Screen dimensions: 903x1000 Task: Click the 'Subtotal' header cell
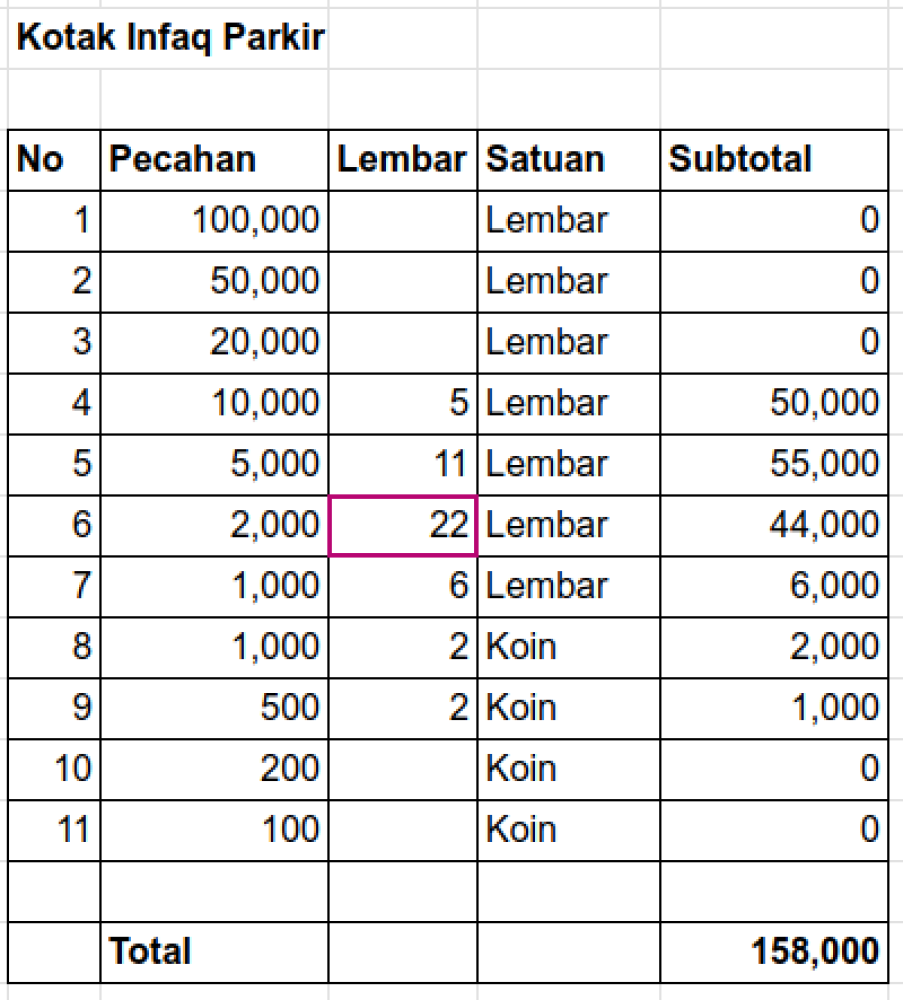tap(773, 160)
